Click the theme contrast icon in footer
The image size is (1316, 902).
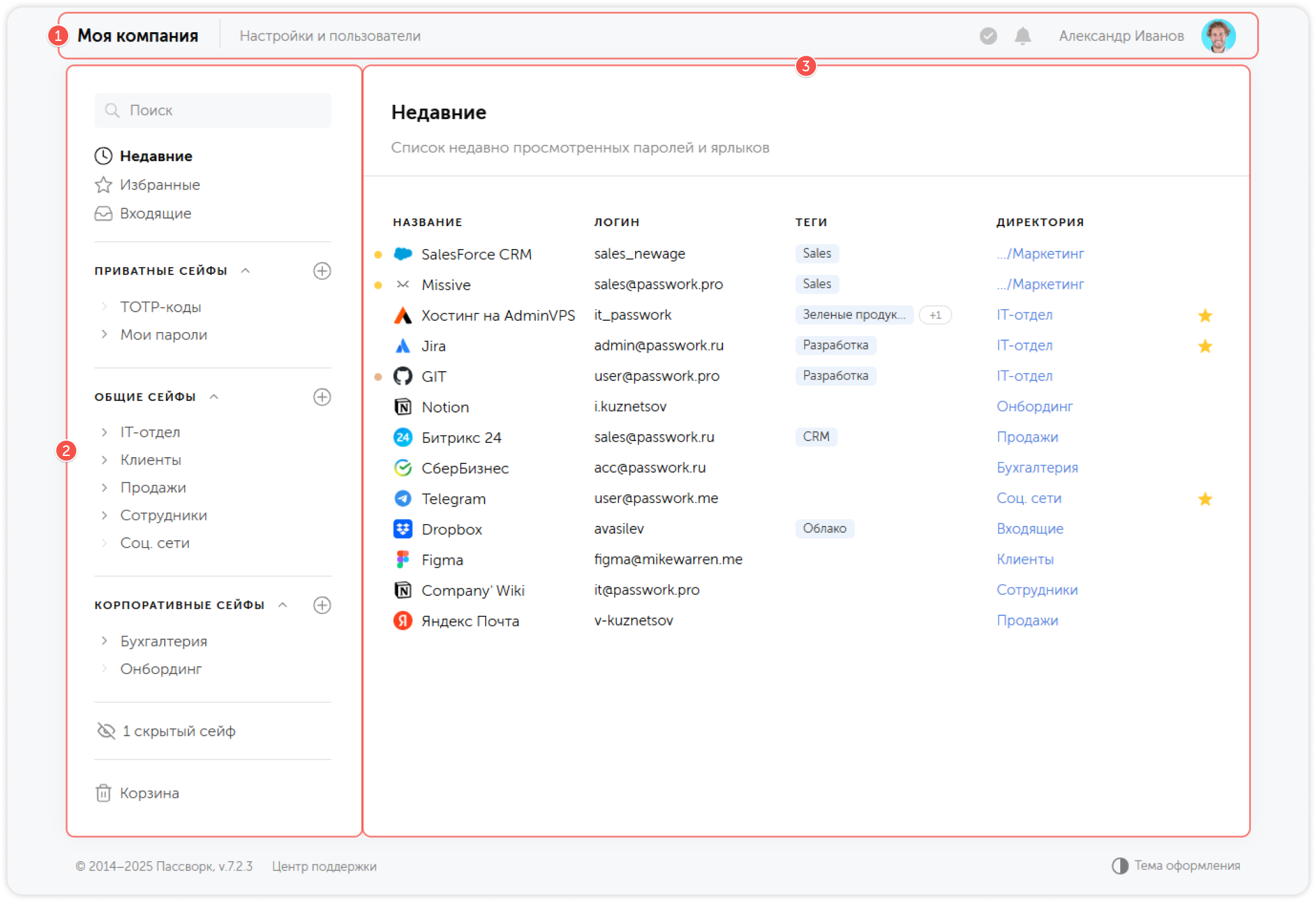point(1120,865)
